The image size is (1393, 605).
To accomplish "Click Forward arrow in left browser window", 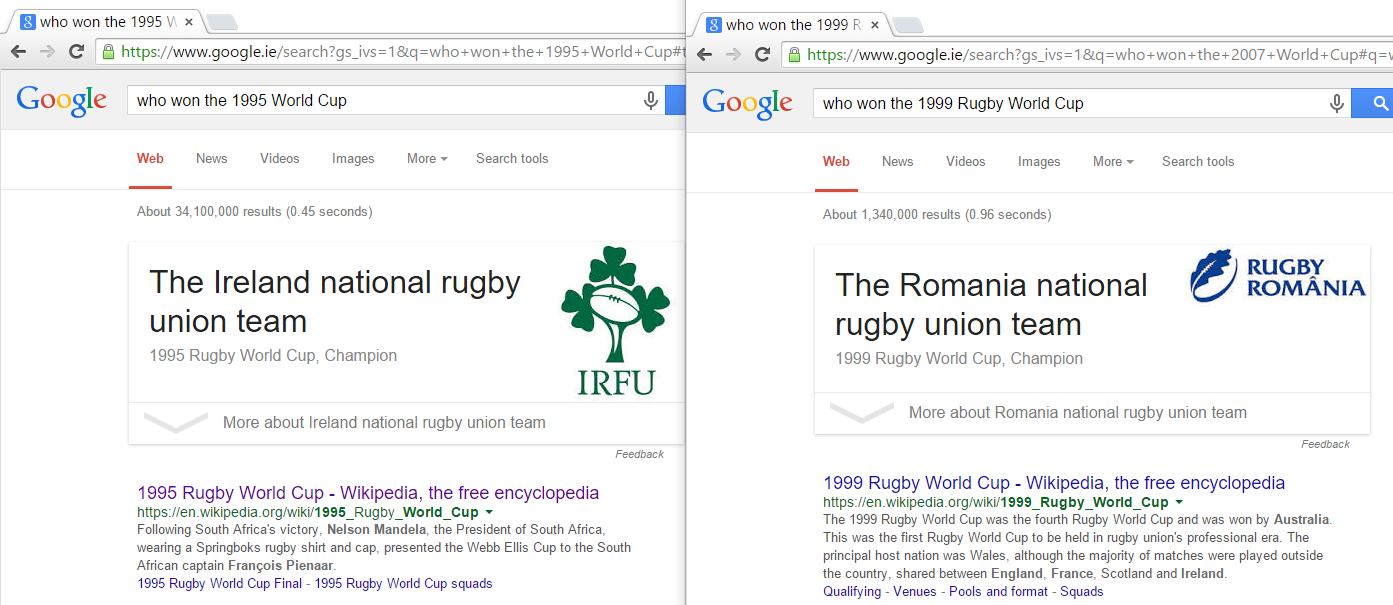I will point(47,51).
